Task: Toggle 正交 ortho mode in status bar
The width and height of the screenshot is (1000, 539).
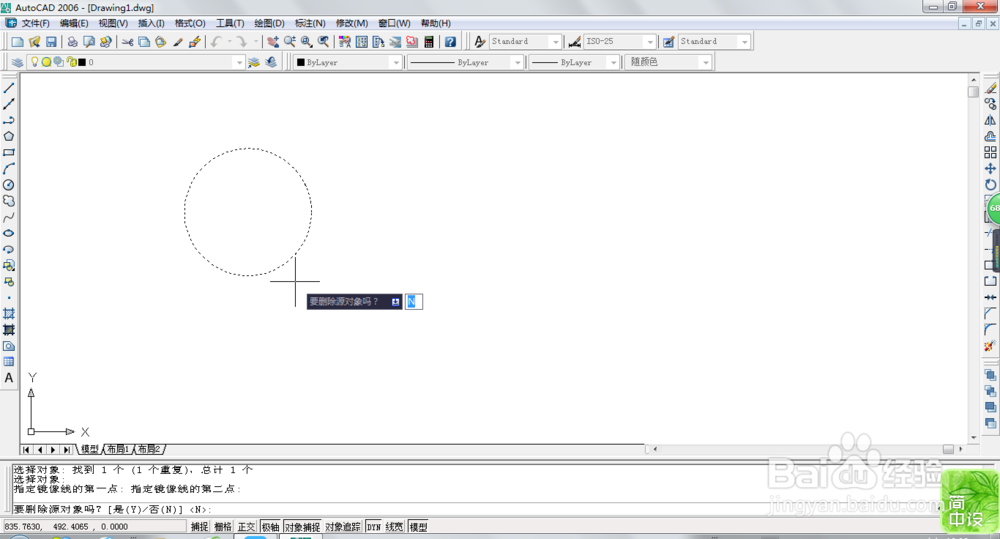Action: pyautogui.click(x=246, y=527)
